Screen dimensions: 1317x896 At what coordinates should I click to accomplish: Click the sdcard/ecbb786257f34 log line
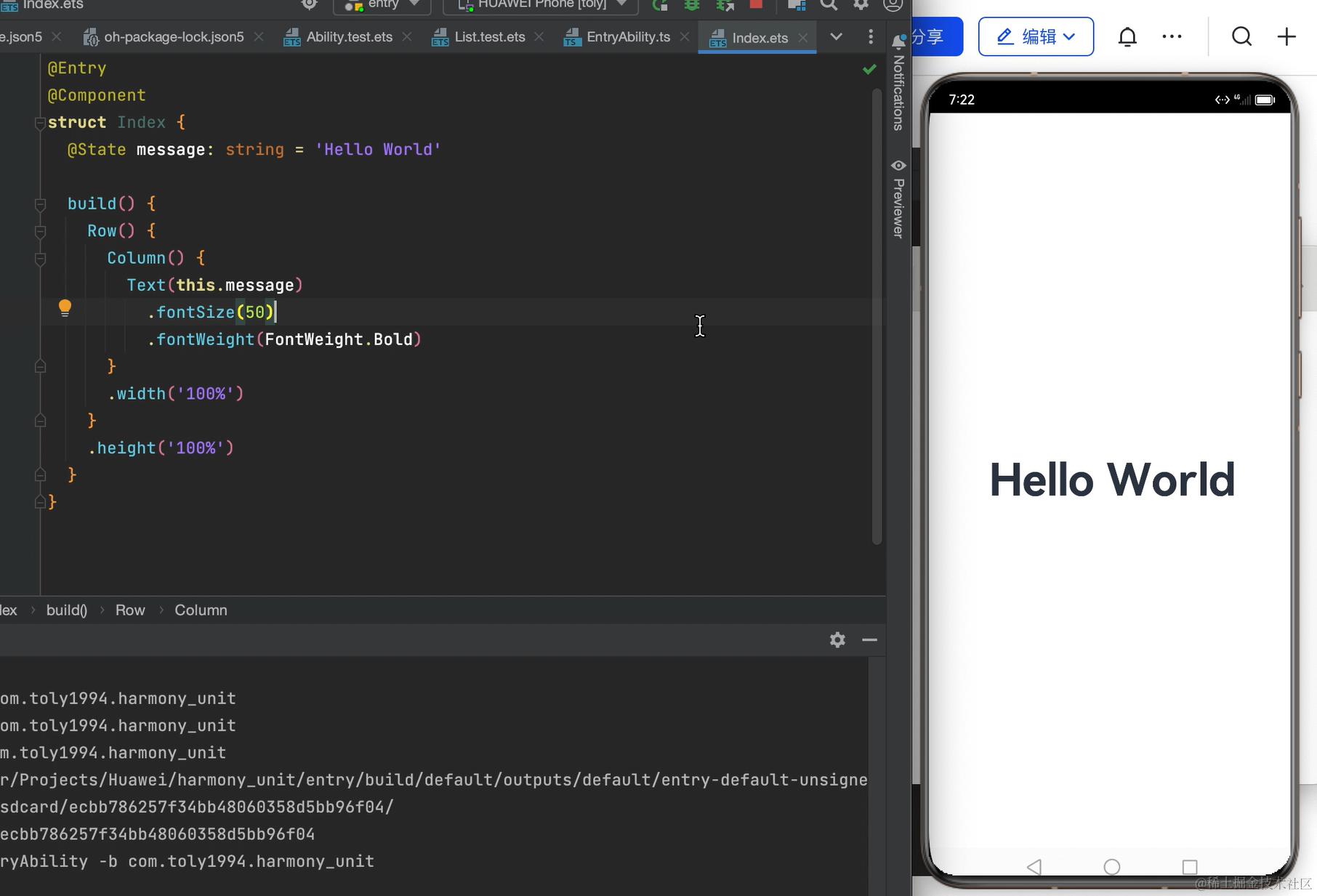[x=197, y=807]
